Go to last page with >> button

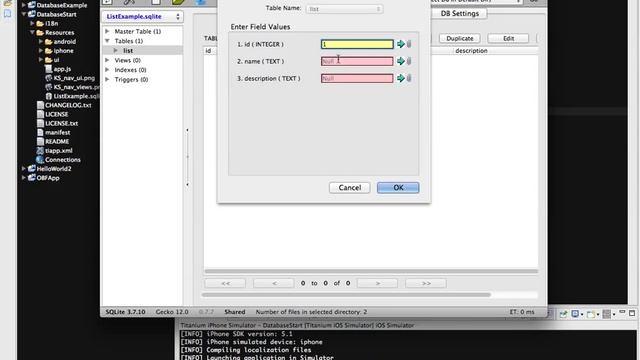(426, 283)
